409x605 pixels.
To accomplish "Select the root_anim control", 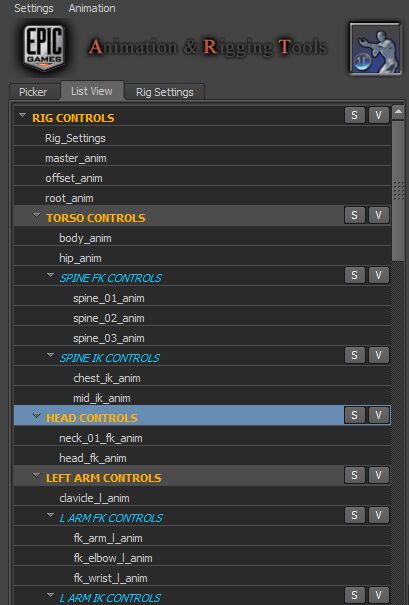I will tap(202, 198).
